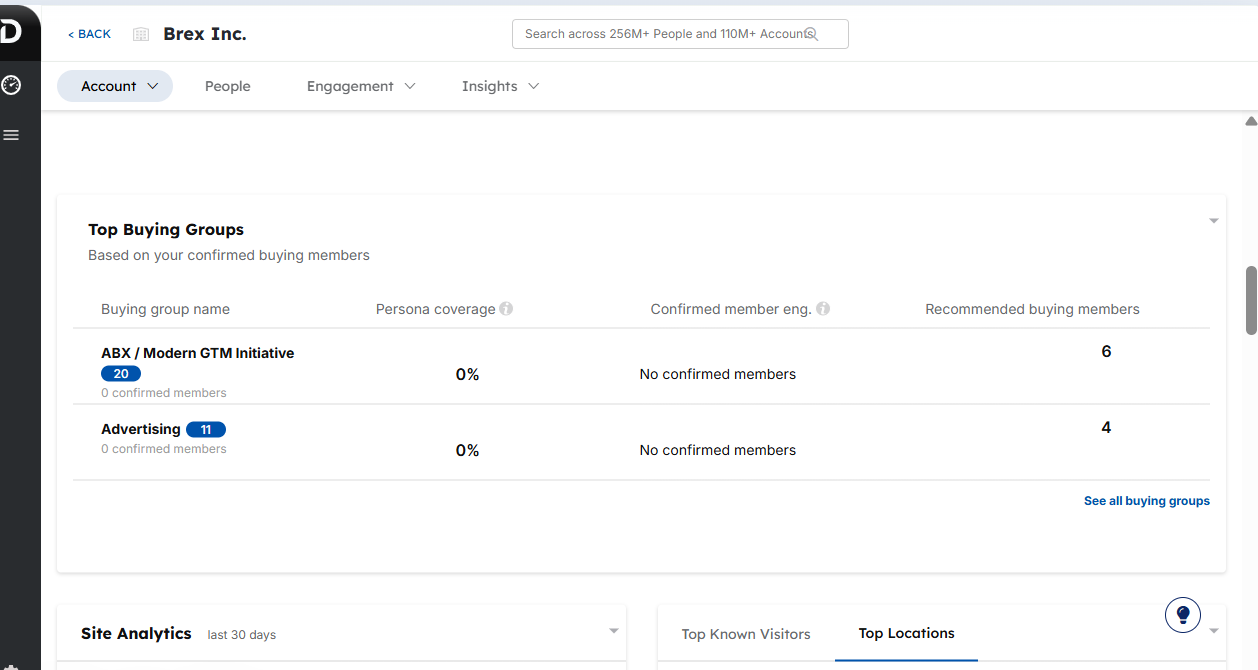1258x670 pixels.
Task: Open the ABX / Modern GTM Initiative buying group
Action: tap(197, 353)
